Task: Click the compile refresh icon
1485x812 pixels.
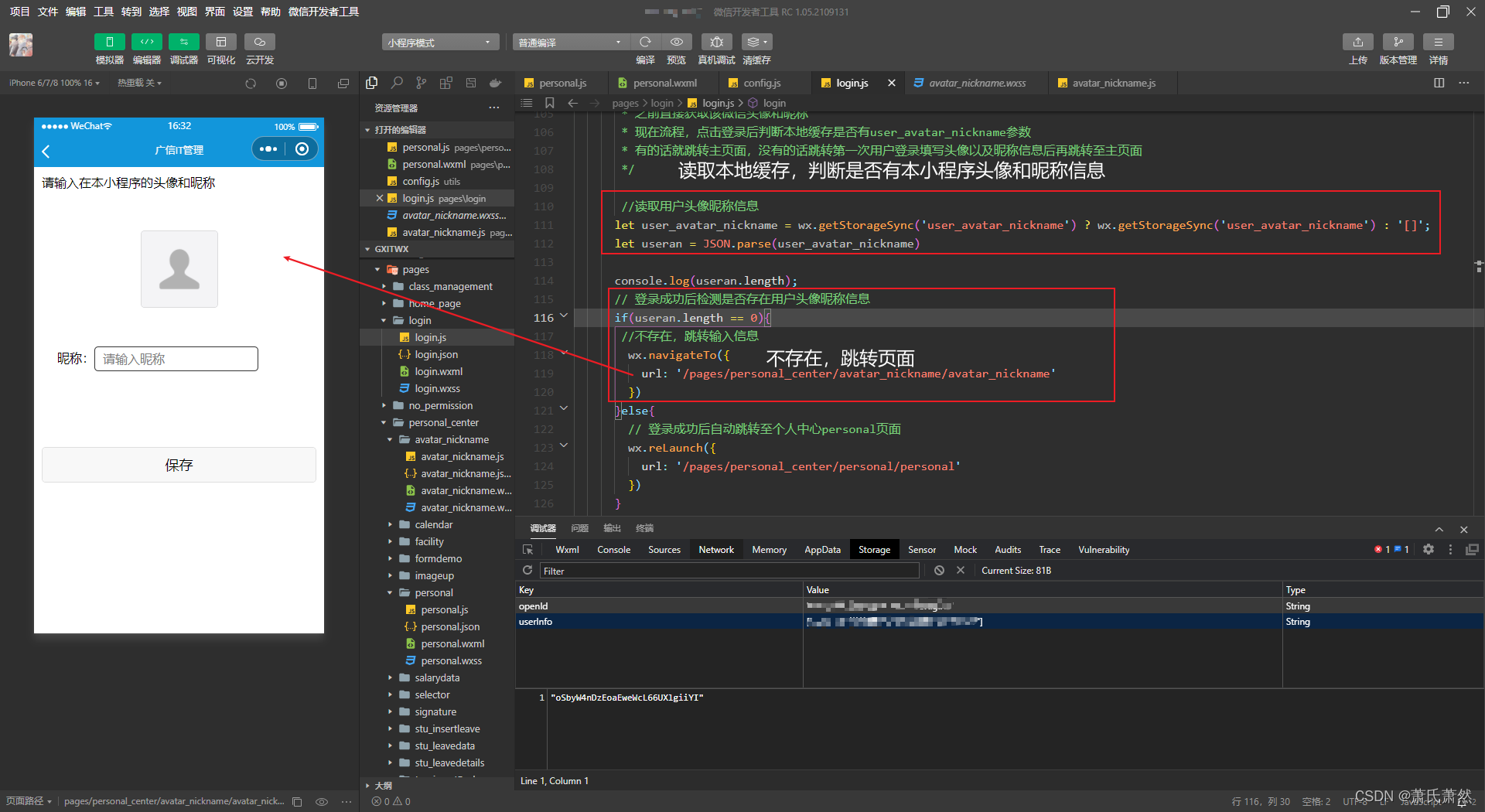Action: [645, 42]
